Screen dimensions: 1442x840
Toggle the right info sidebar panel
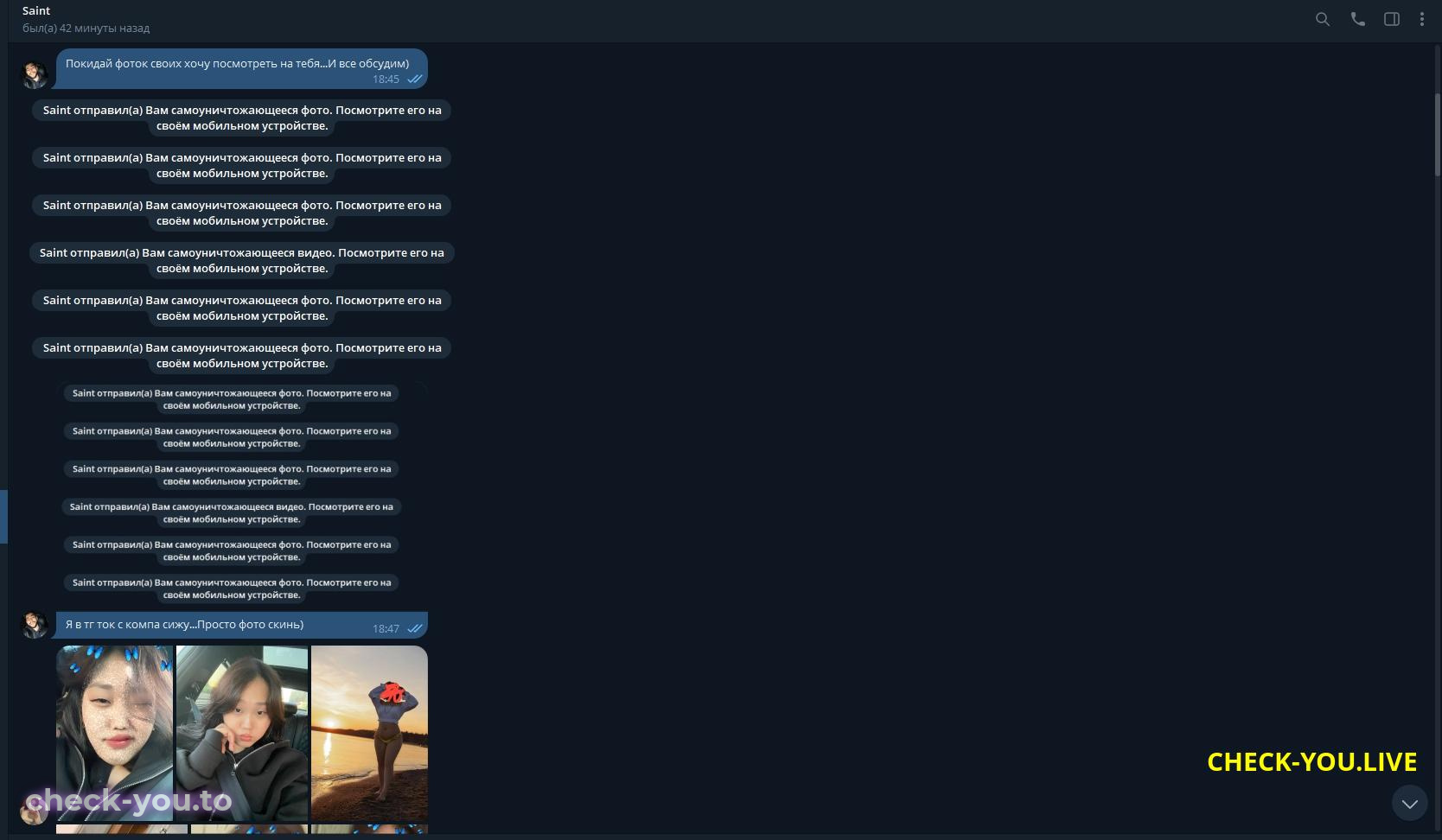click(x=1392, y=19)
